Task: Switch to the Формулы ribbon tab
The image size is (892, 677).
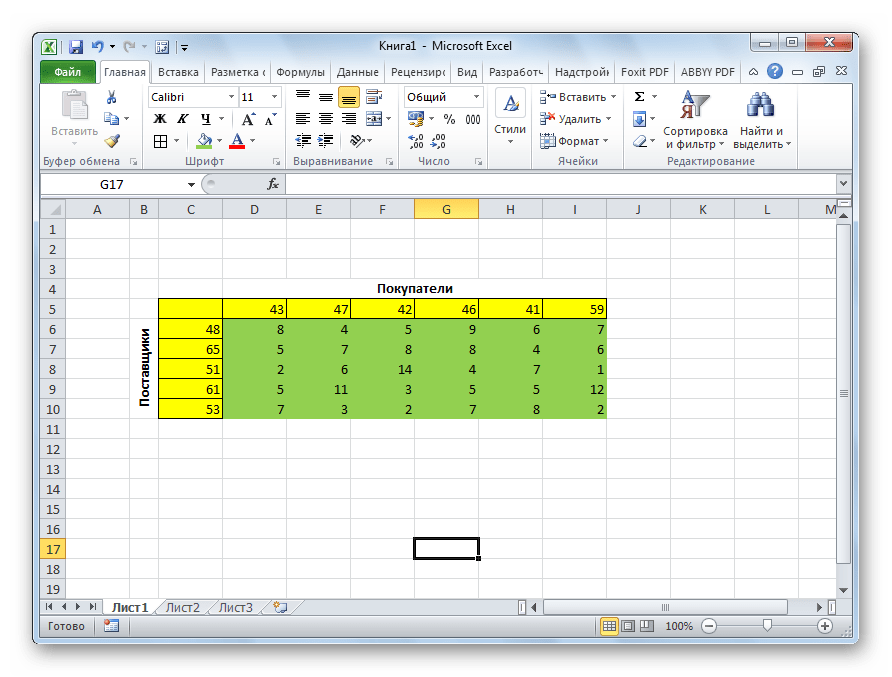Action: (x=300, y=72)
